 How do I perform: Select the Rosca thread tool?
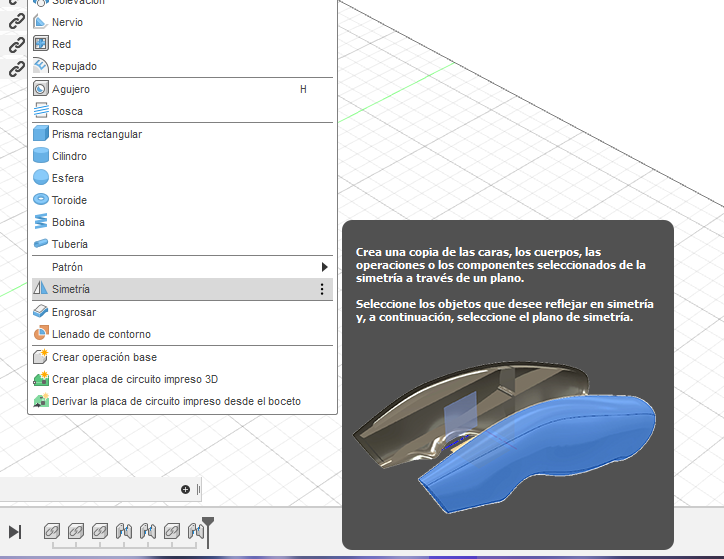(182, 111)
